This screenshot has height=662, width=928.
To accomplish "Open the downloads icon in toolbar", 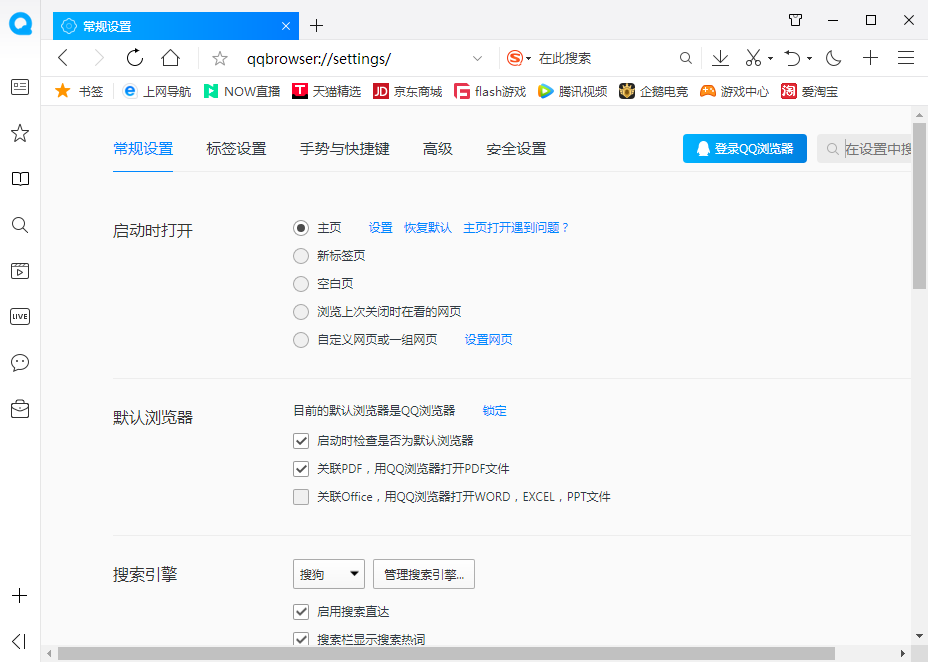I will click(x=720, y=58).
